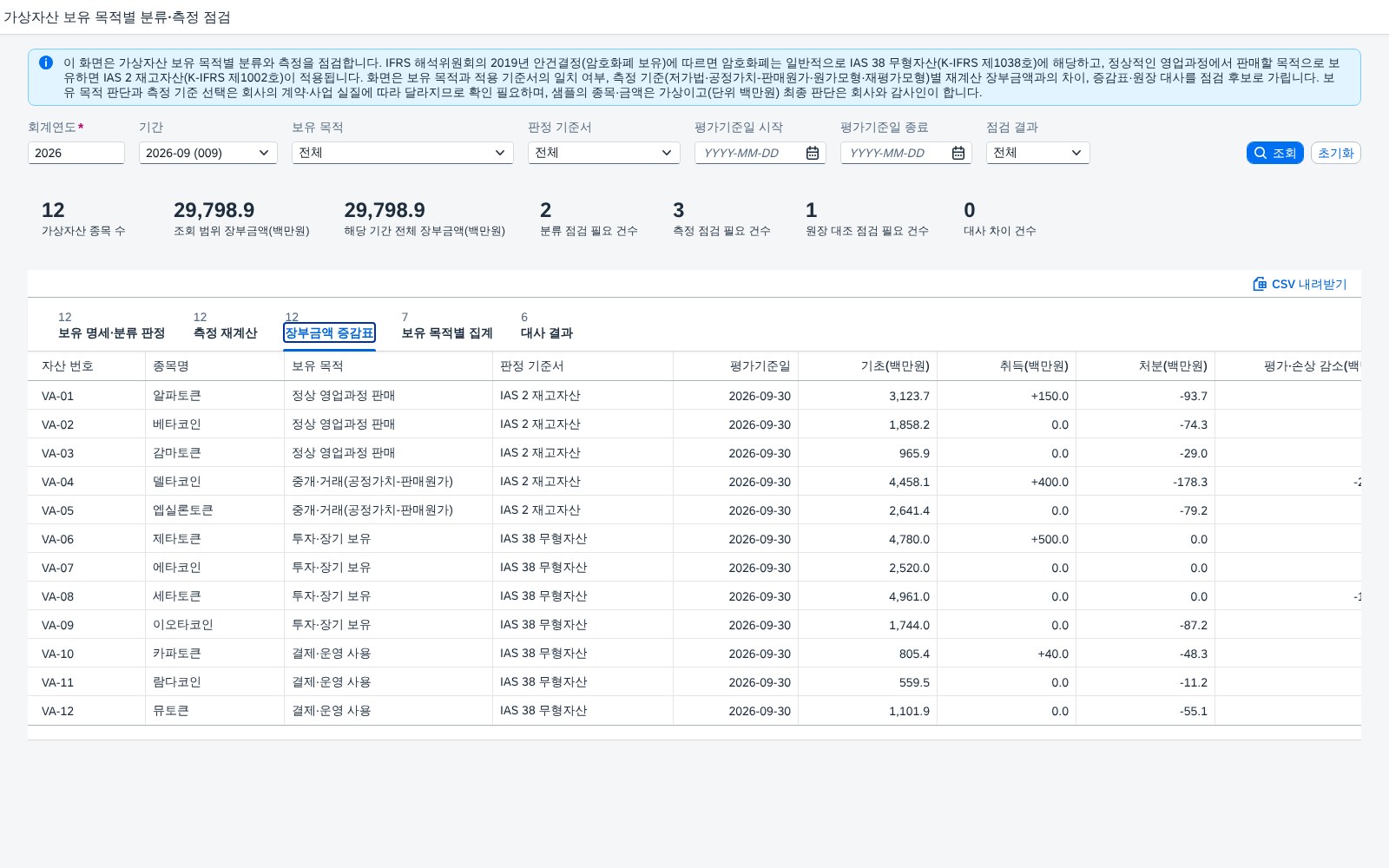Click the 처분(백만원) column header

(x=1146, y=366)
